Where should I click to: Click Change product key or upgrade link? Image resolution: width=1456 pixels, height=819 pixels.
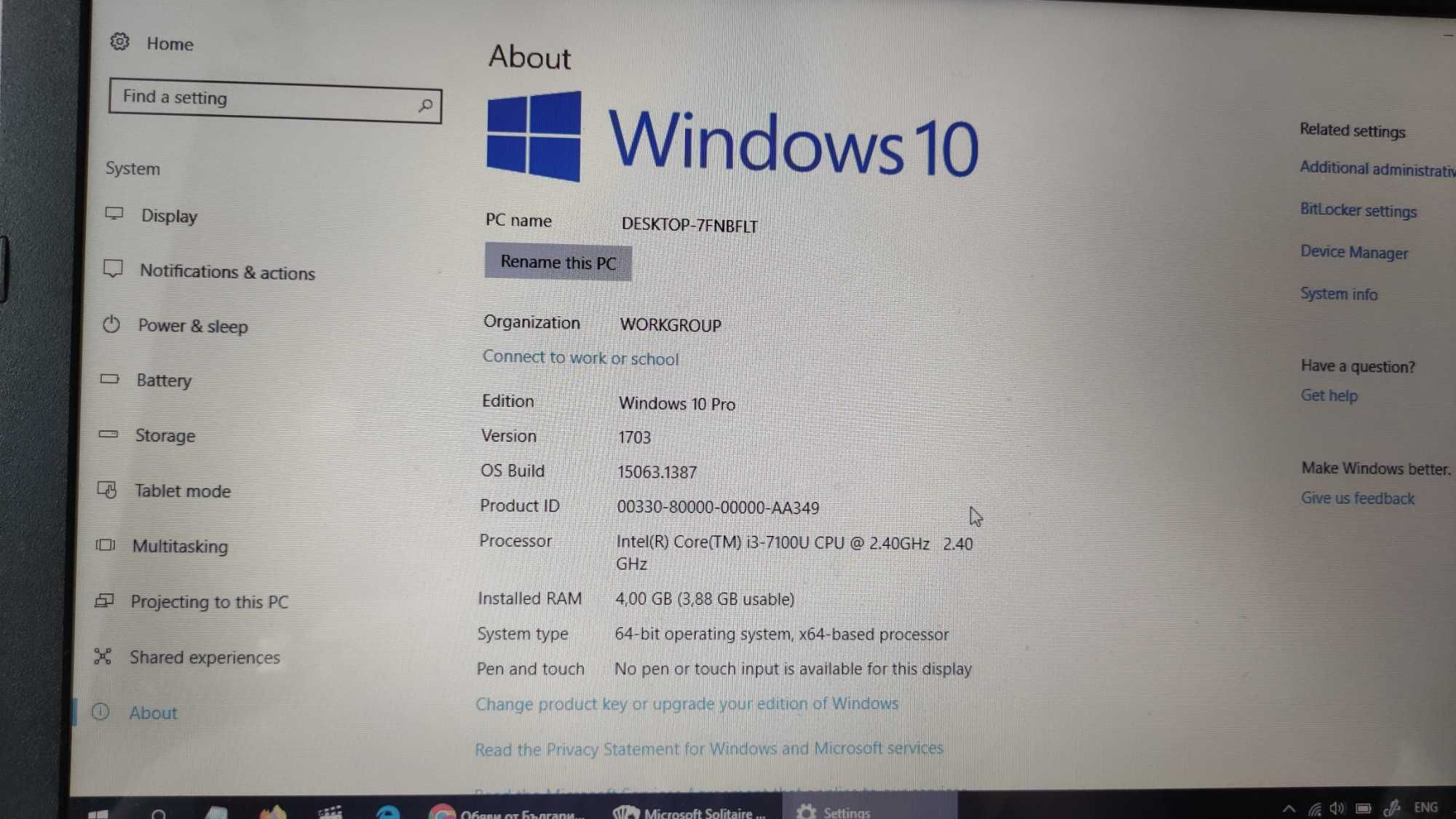click(688, 703)
